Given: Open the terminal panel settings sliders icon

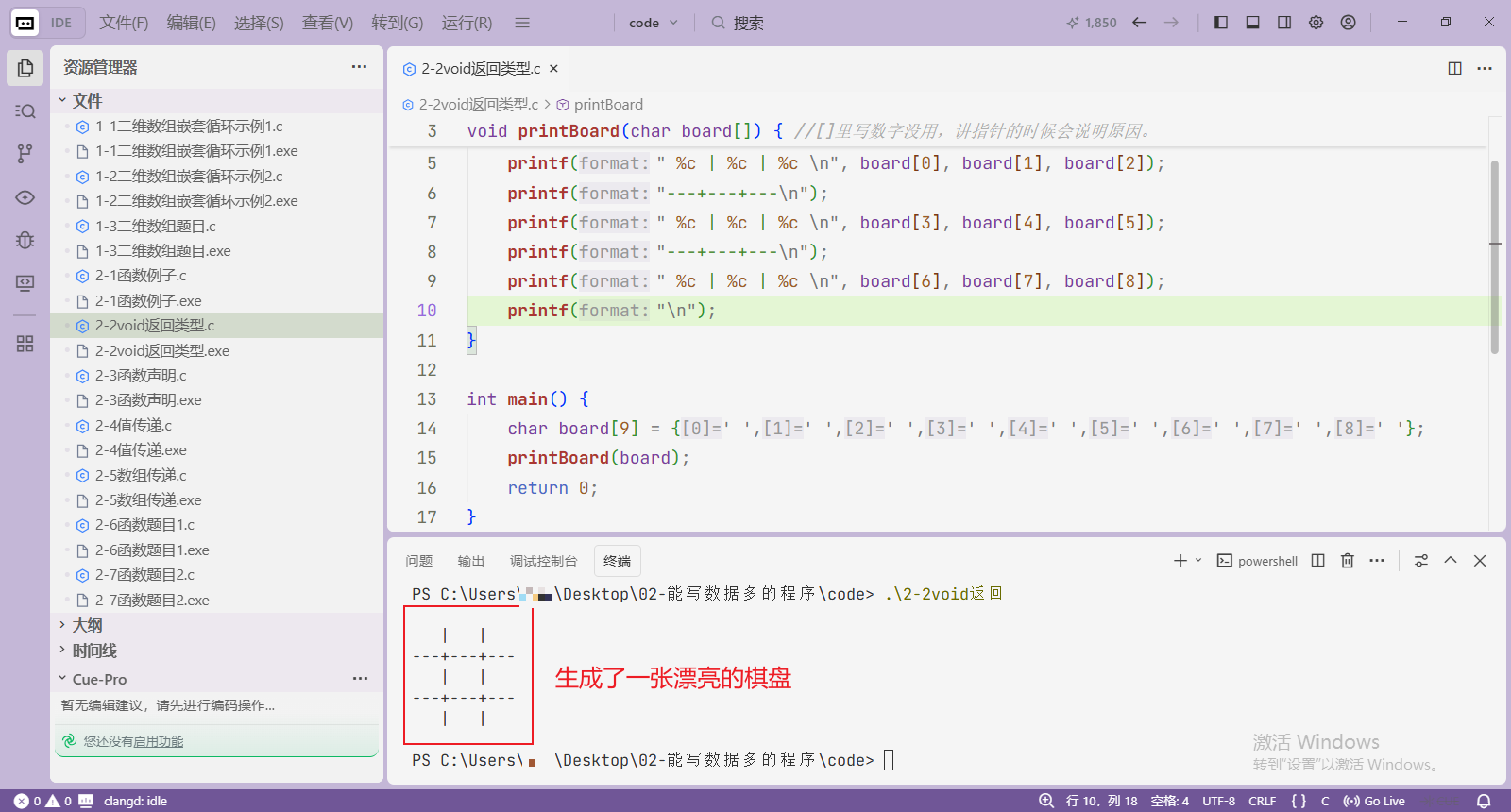Looking at the screenshot, I should (x=1421, y=561).
